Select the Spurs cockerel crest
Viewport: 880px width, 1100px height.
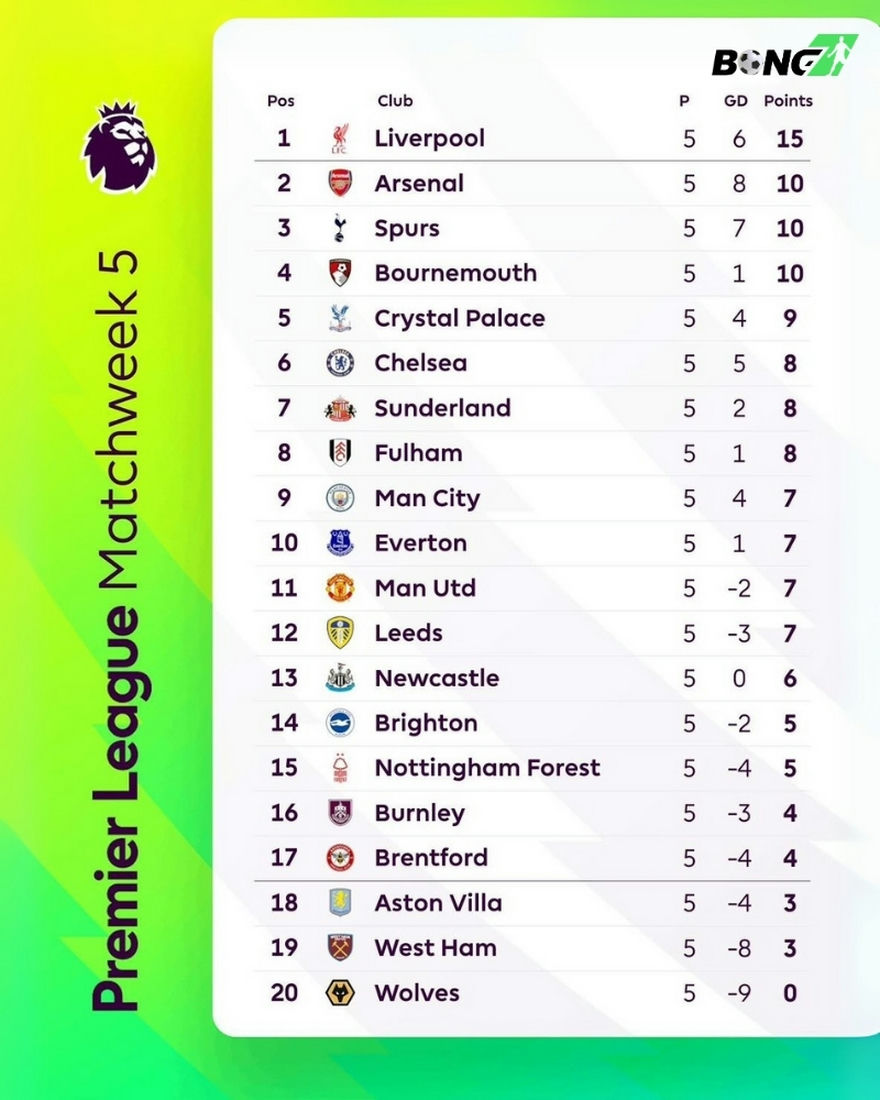340,229
